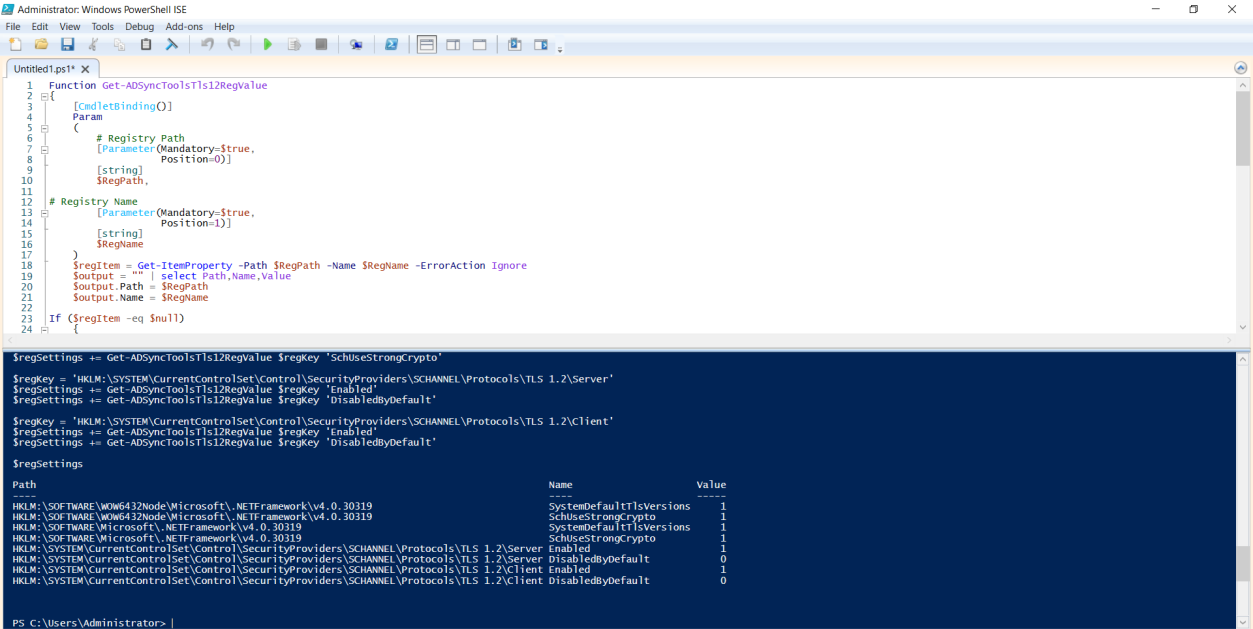The image size is (1253, 629).
Task: Open the Edit menu
Action: [40, 26]
